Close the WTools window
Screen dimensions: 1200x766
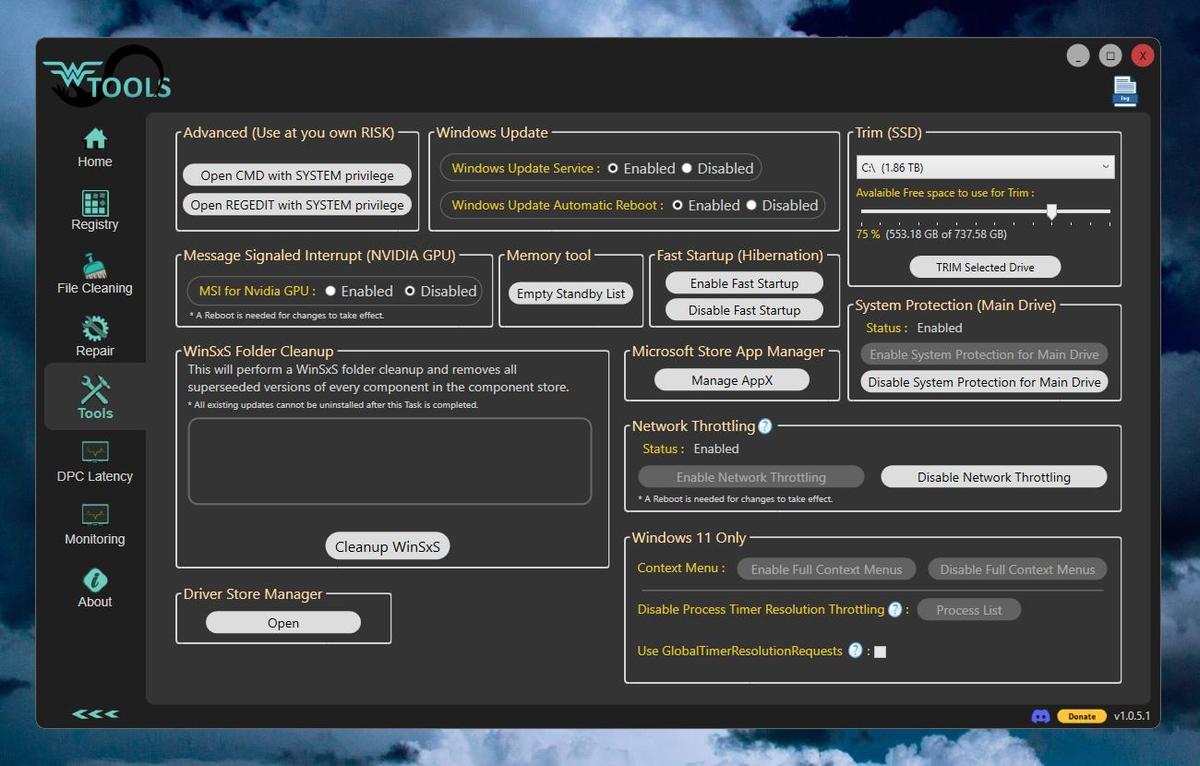point(1143,55)
